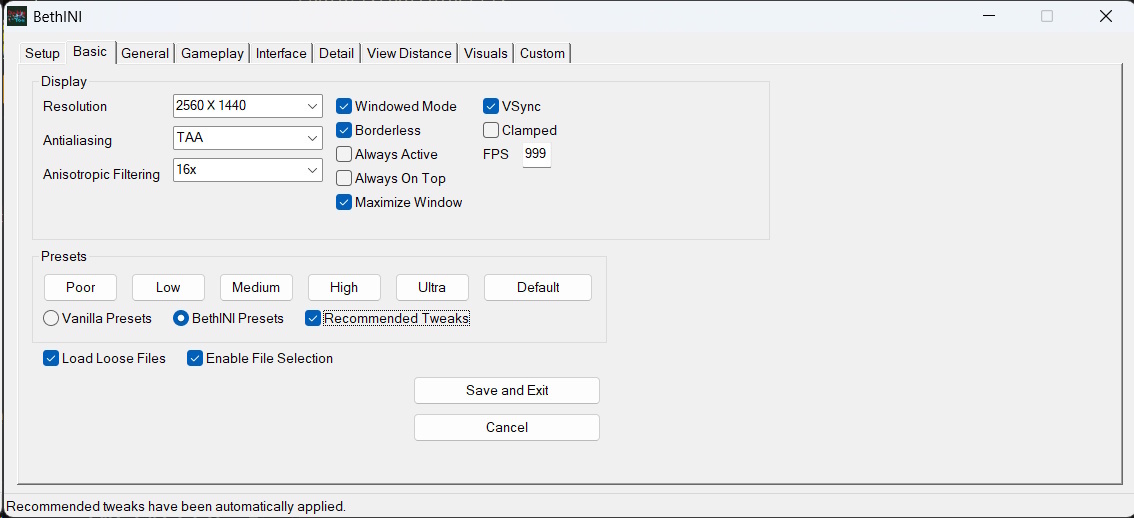Go to the Gameplay tab

coord(212,54)
